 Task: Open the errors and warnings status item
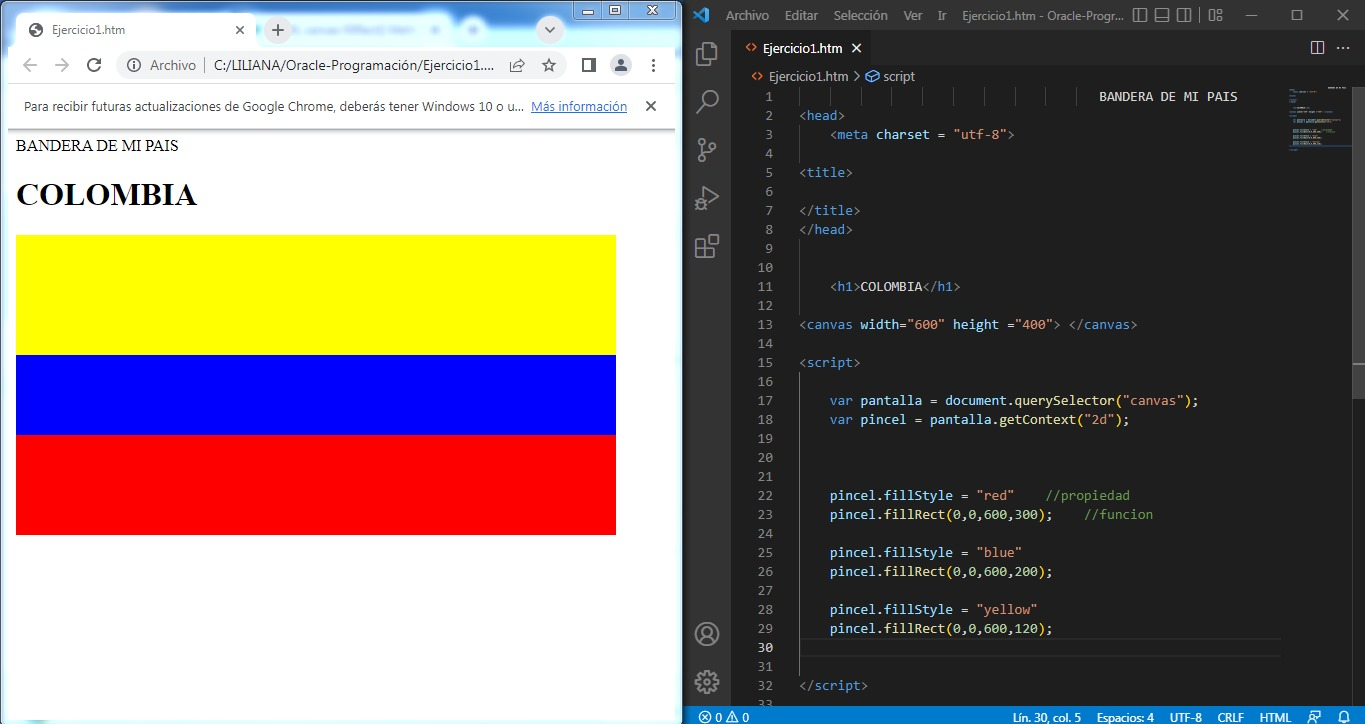coord(723,716)
